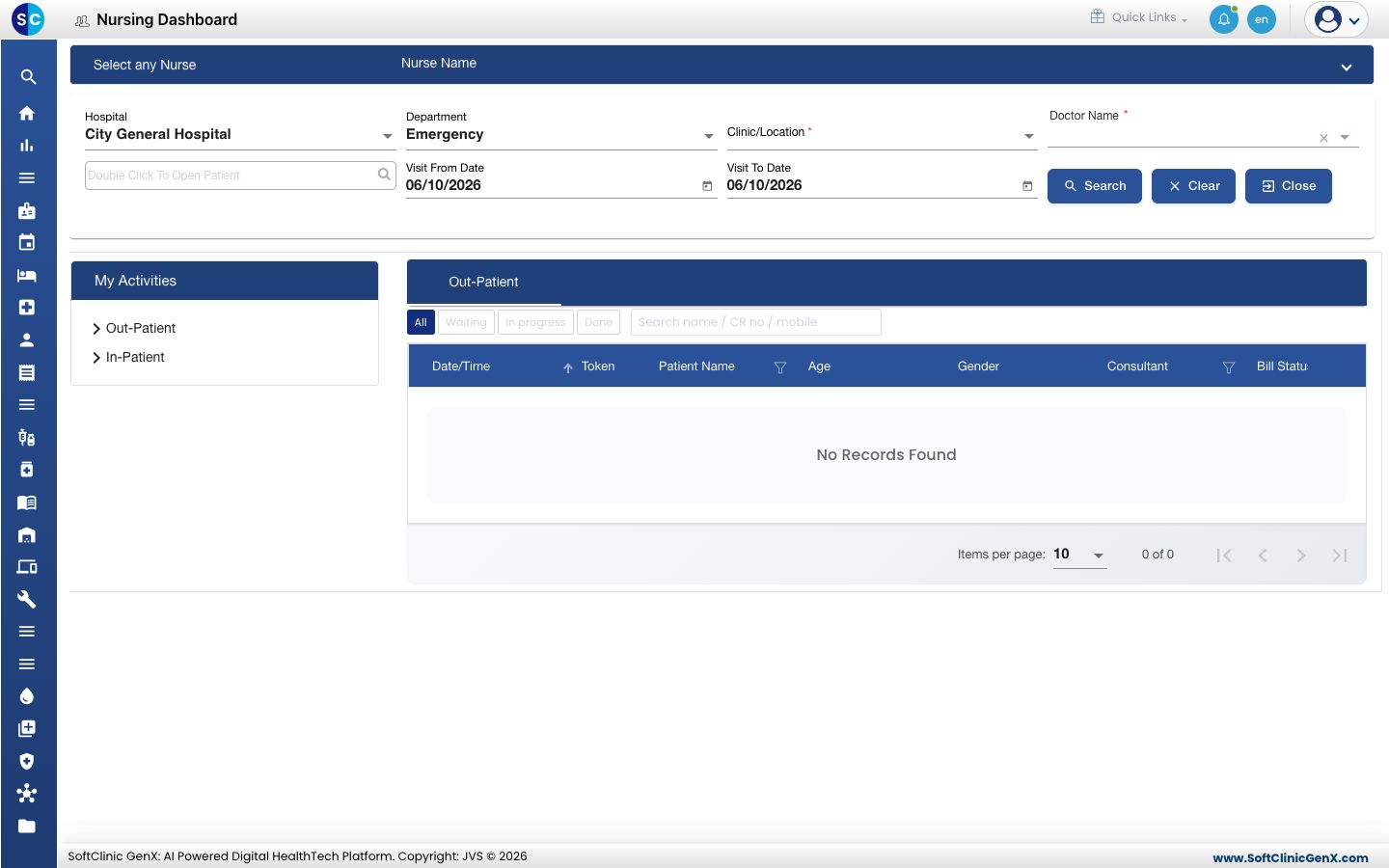Switch language using the en button
1389x868 pixels.
[1262, 19]
